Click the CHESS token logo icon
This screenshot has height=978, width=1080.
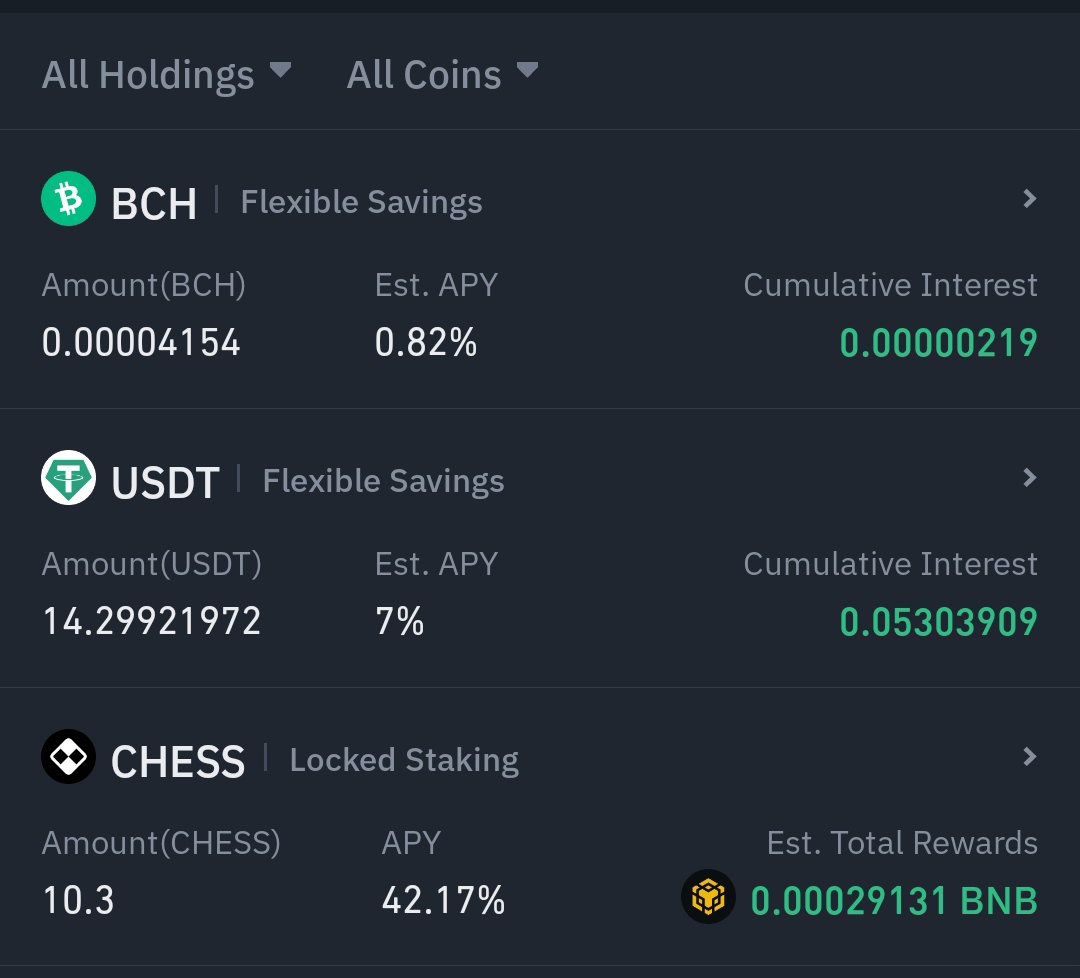click(68, 756)
